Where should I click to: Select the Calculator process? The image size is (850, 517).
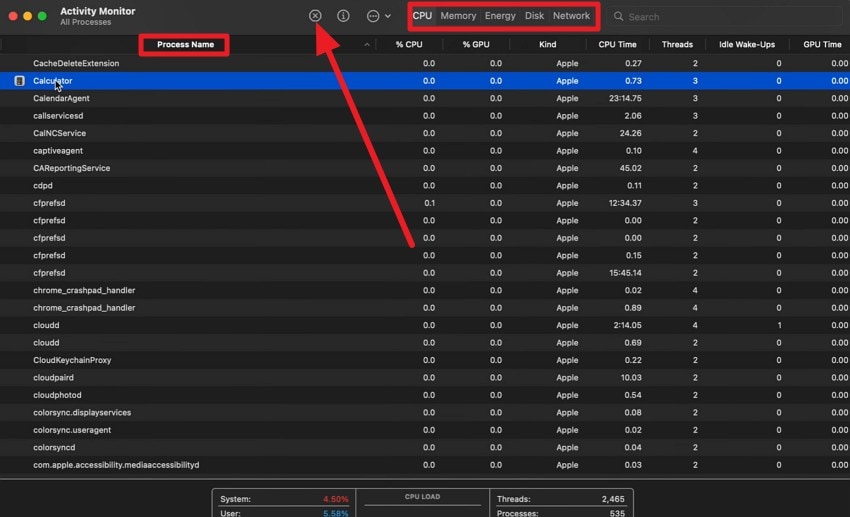click(425, 81)
